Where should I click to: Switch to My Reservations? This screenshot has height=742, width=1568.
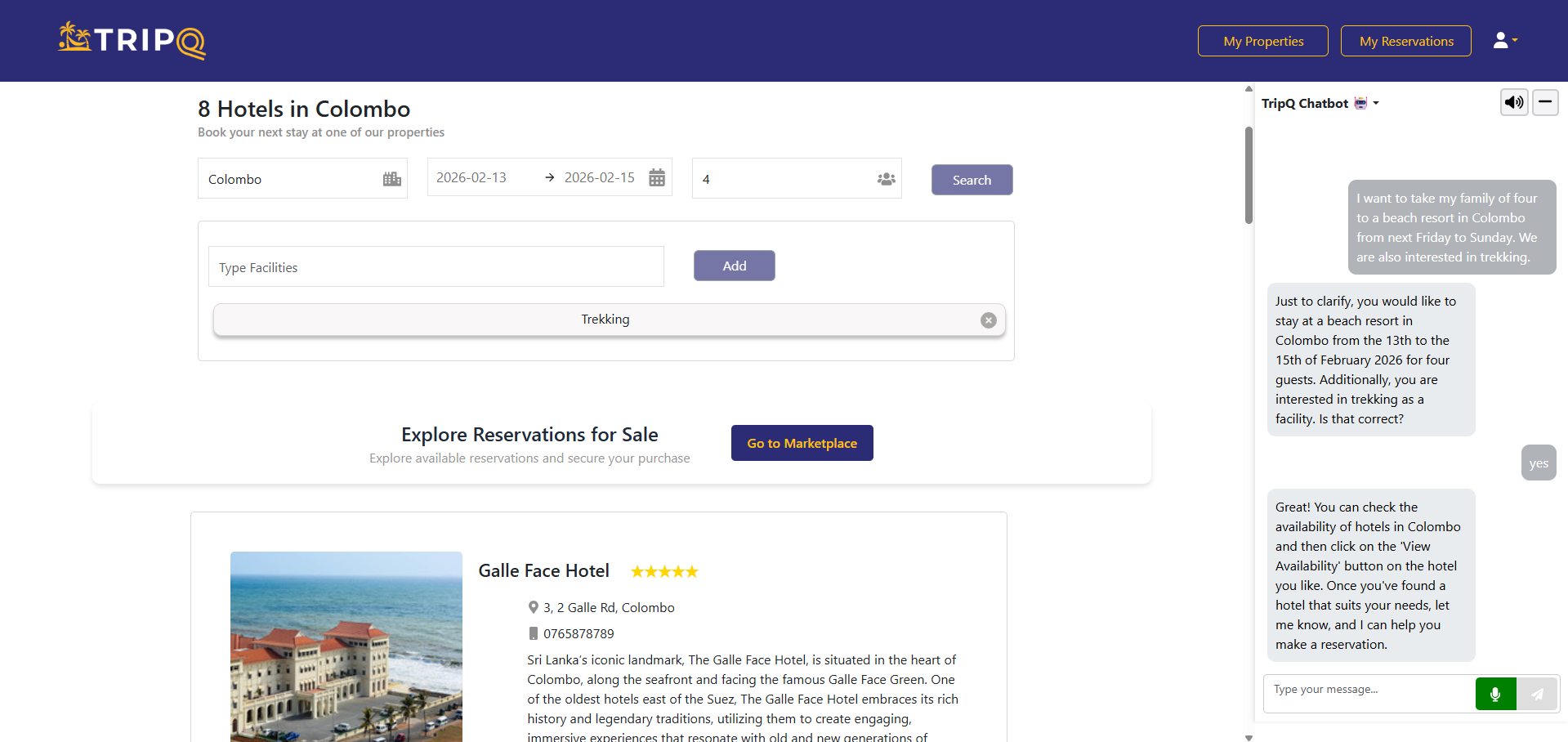coord(1405,40)
